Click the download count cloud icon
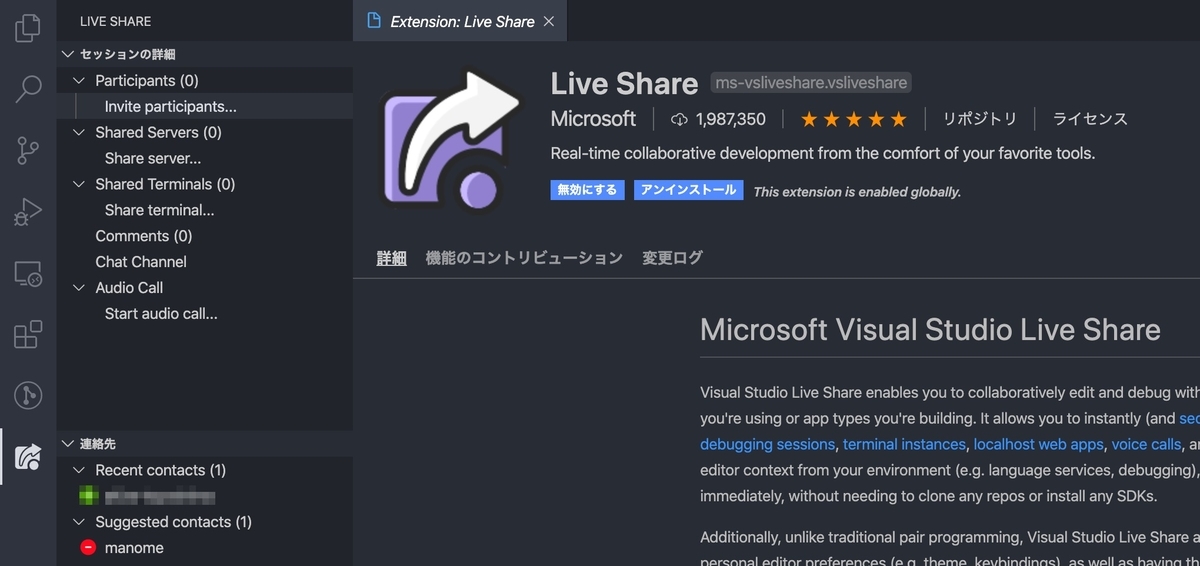 coord(679,119)
